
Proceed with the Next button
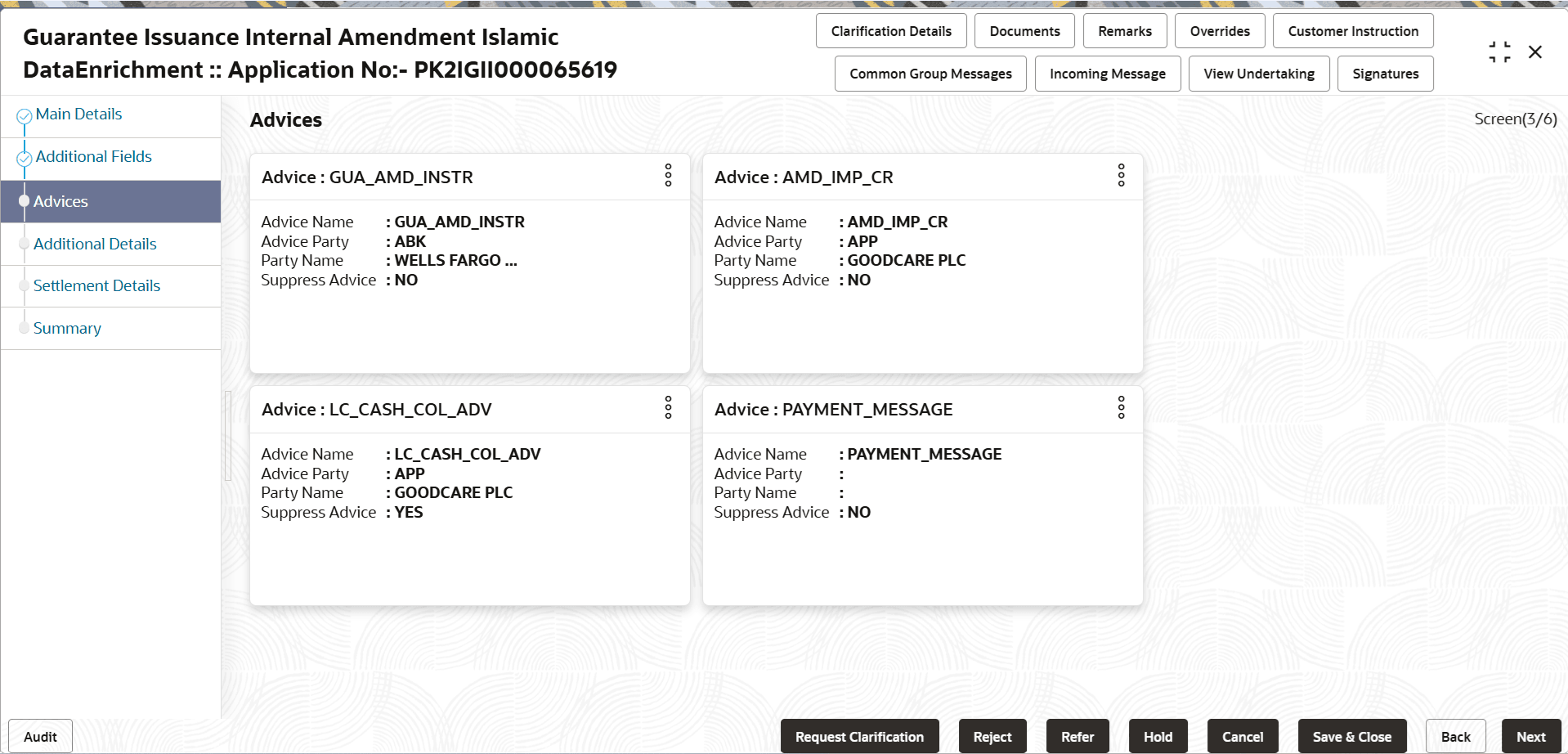point(1530,737)
